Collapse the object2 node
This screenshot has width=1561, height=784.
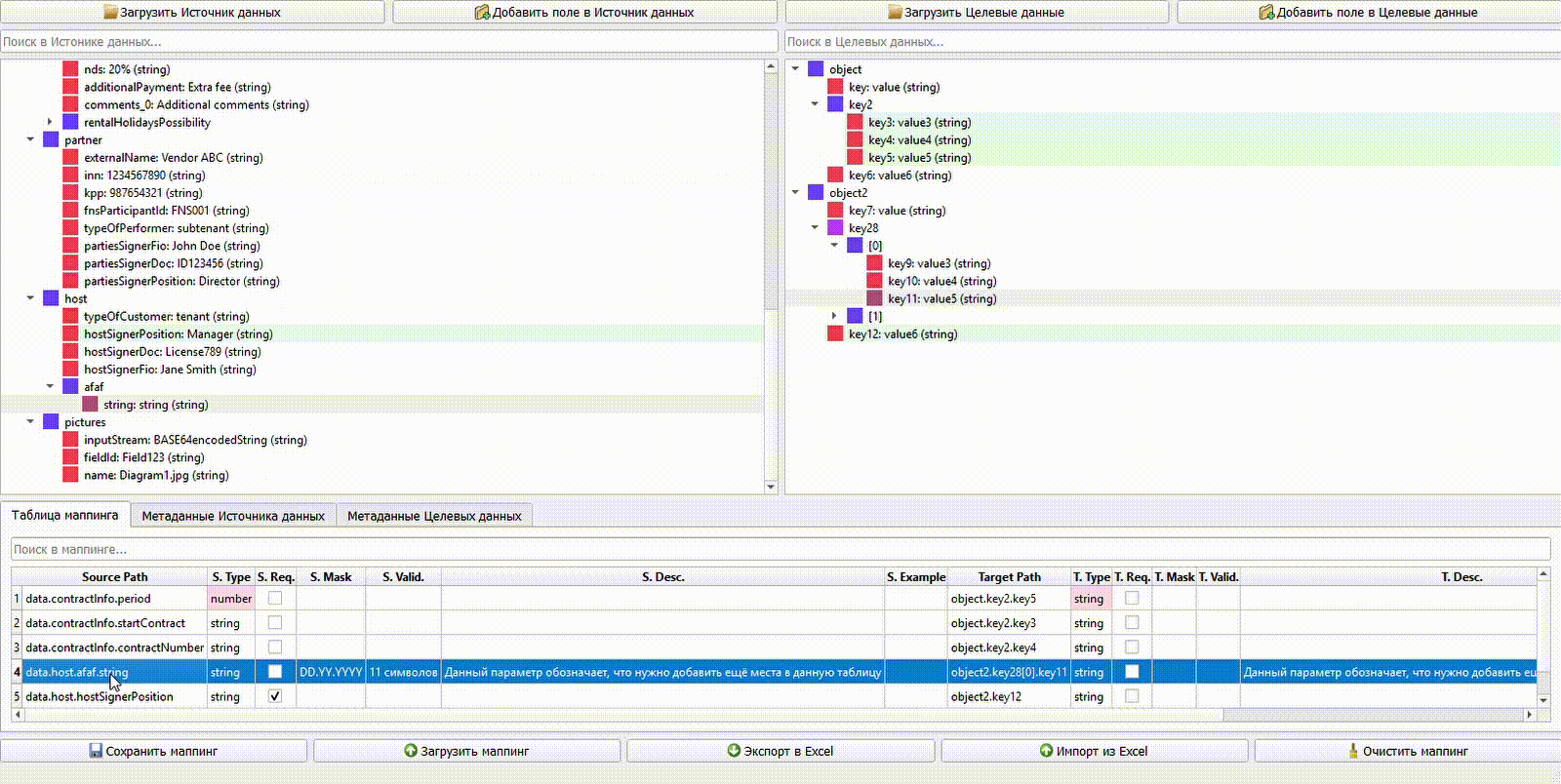pyautogui.click(x=795, y=193)
